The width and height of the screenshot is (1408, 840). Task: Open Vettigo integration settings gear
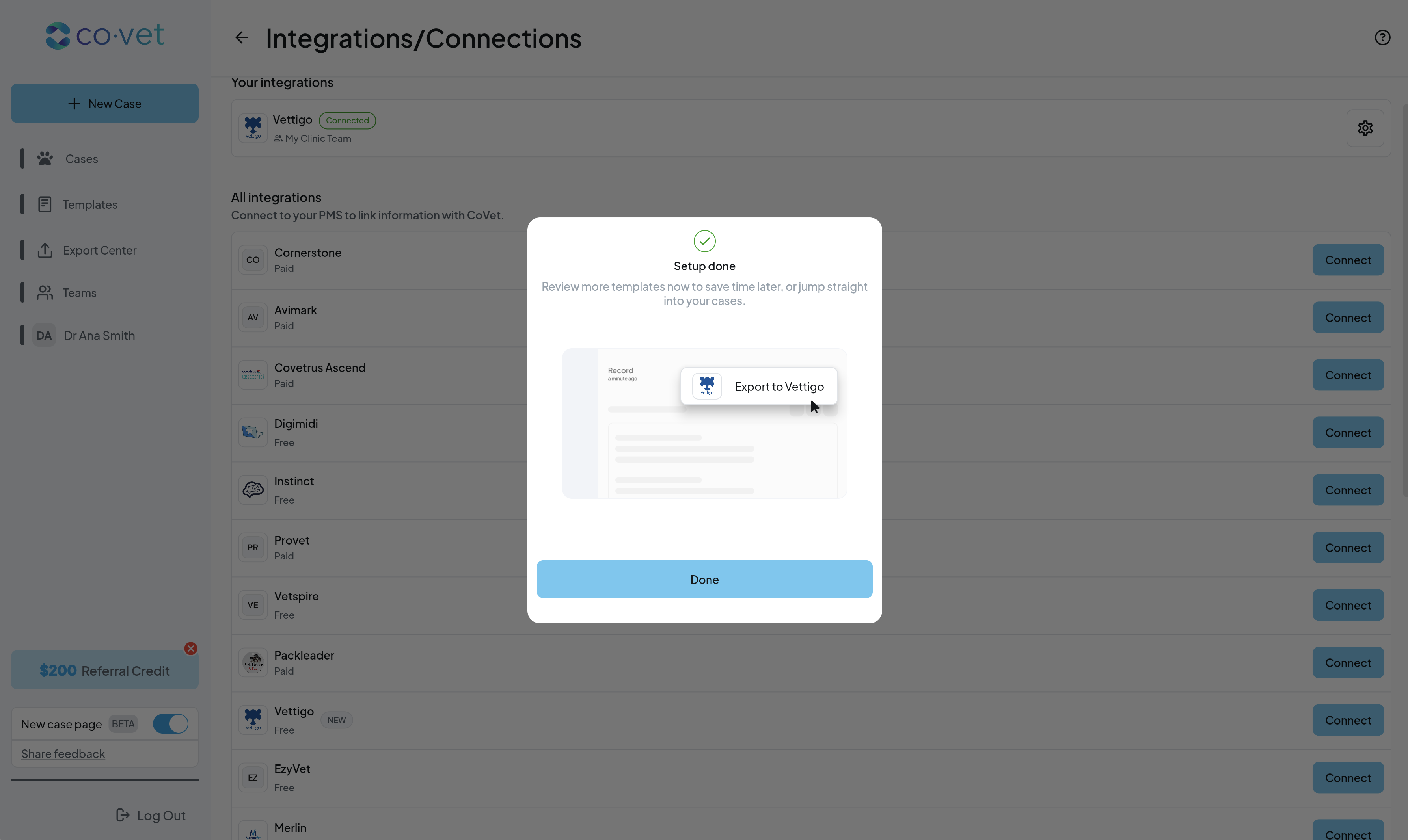point(1364,128)
